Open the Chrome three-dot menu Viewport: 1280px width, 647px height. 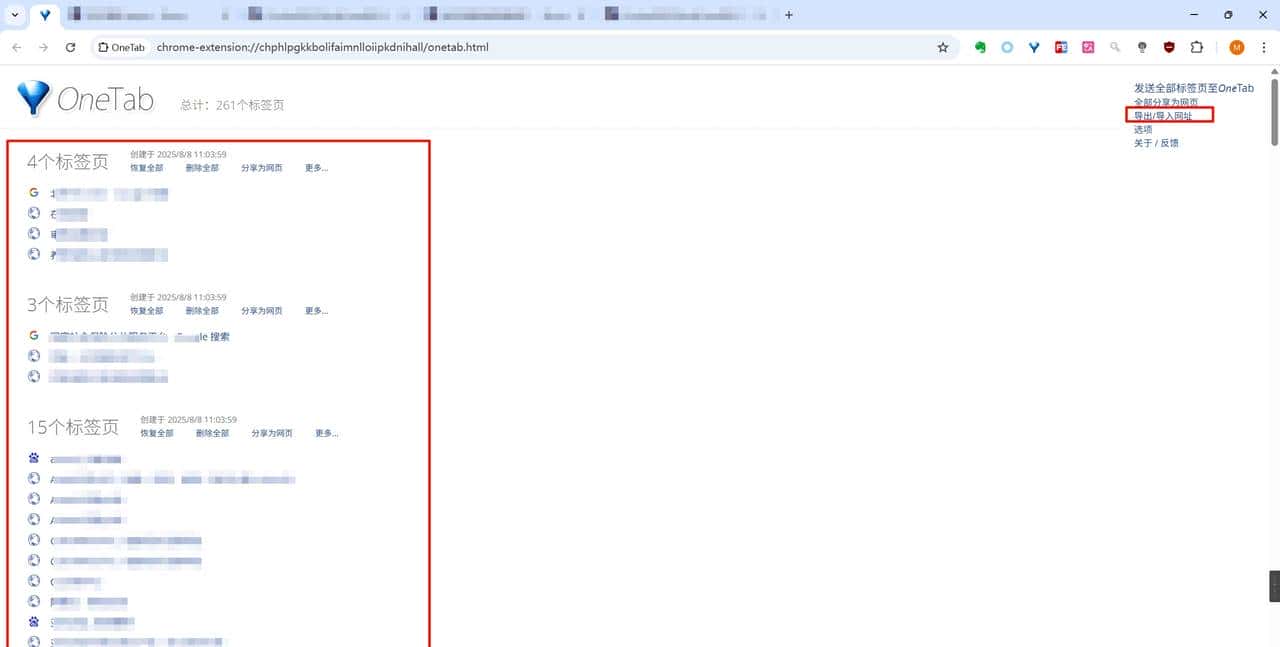point(1263,47)
